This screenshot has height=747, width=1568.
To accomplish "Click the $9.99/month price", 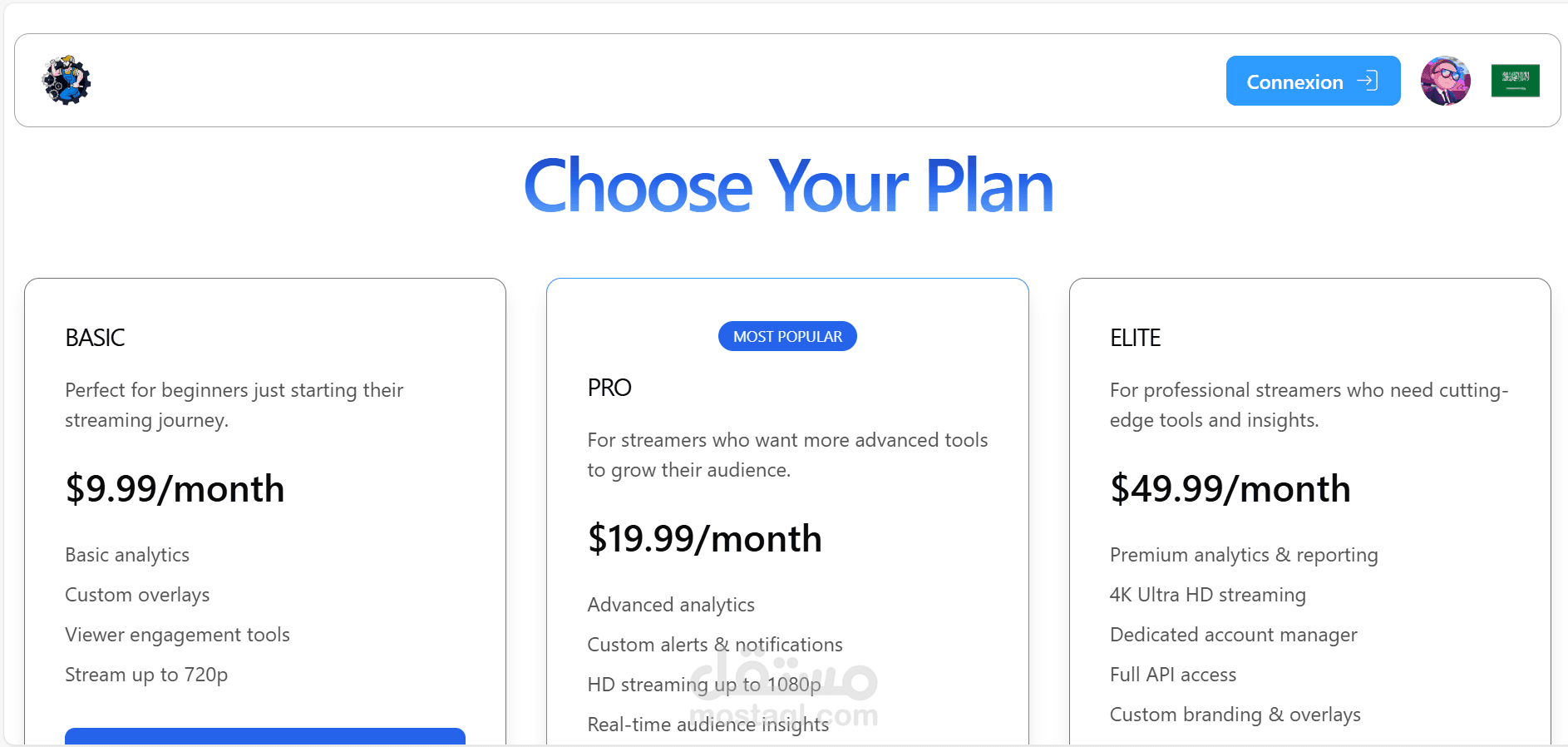I will [x=175, y=489].
